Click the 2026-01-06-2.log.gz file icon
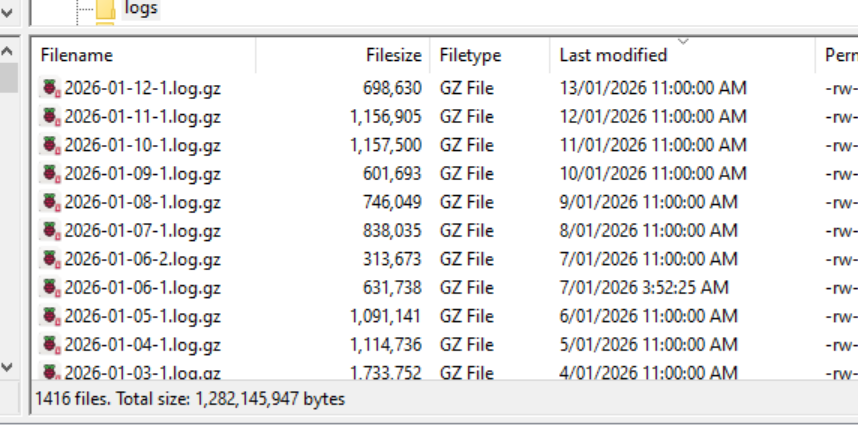 [50, 259]
